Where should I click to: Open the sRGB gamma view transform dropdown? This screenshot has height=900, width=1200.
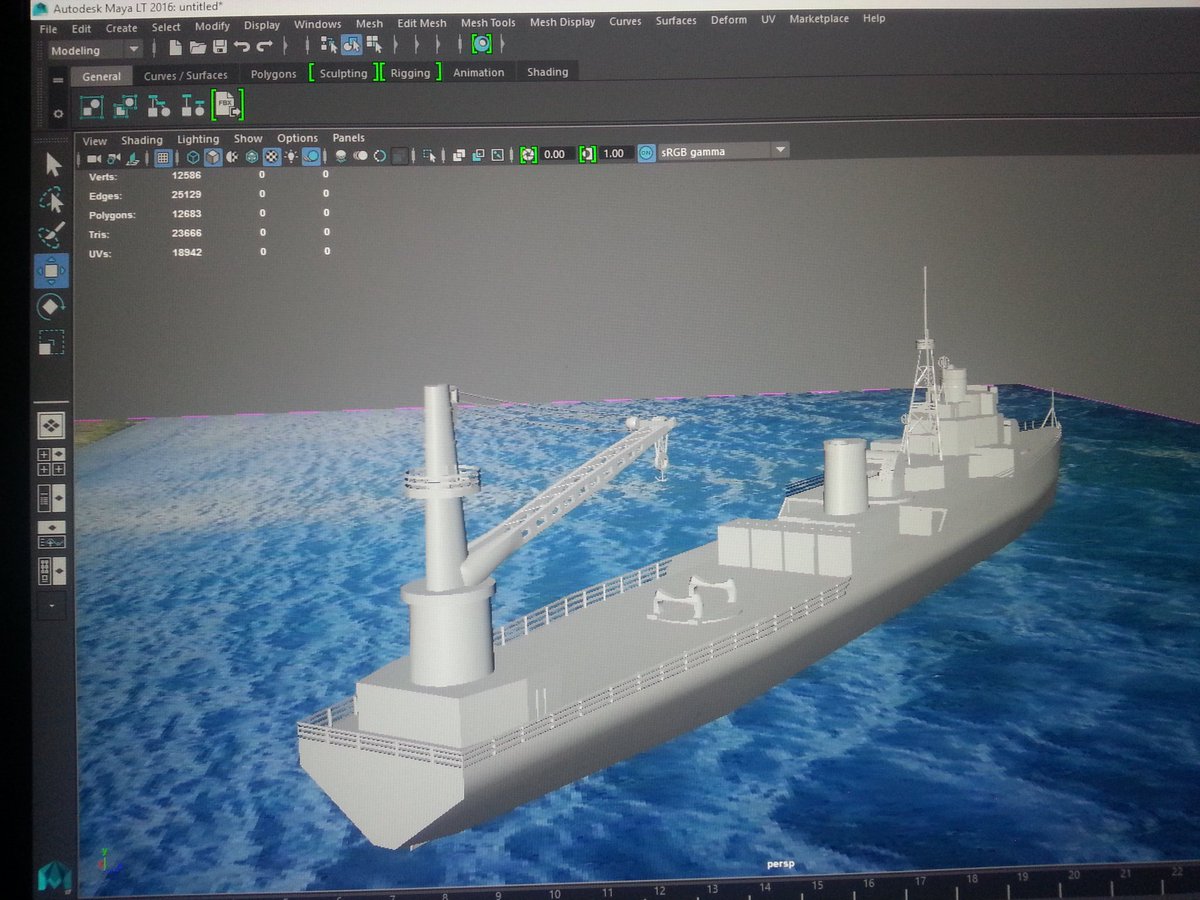pos(723,151)
